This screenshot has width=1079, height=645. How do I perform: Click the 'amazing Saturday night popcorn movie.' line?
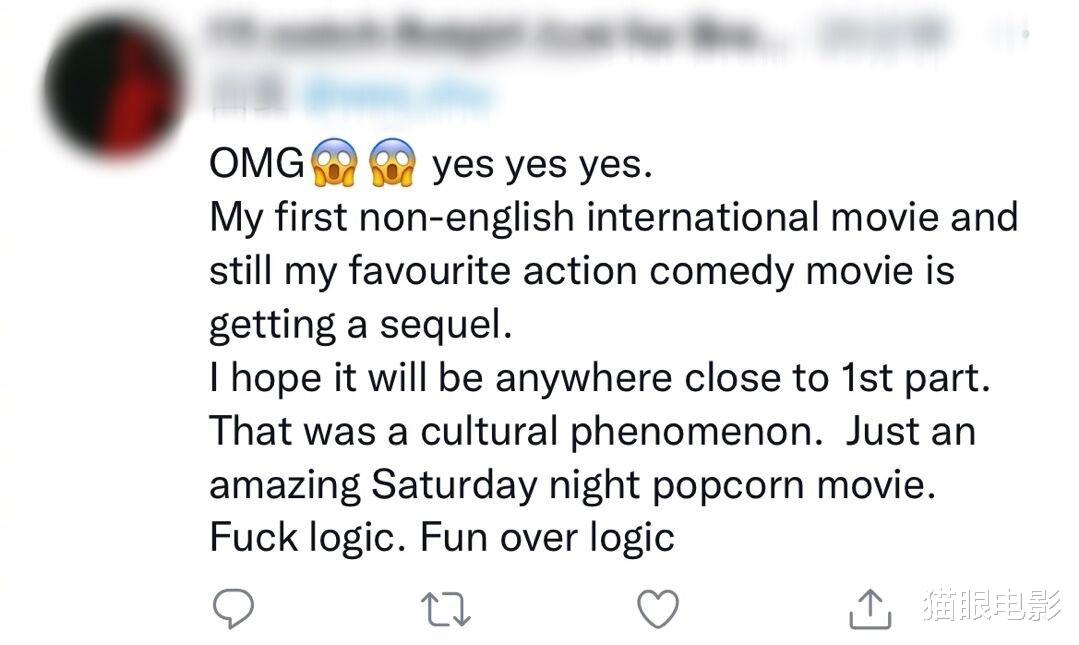pos(573,485)
